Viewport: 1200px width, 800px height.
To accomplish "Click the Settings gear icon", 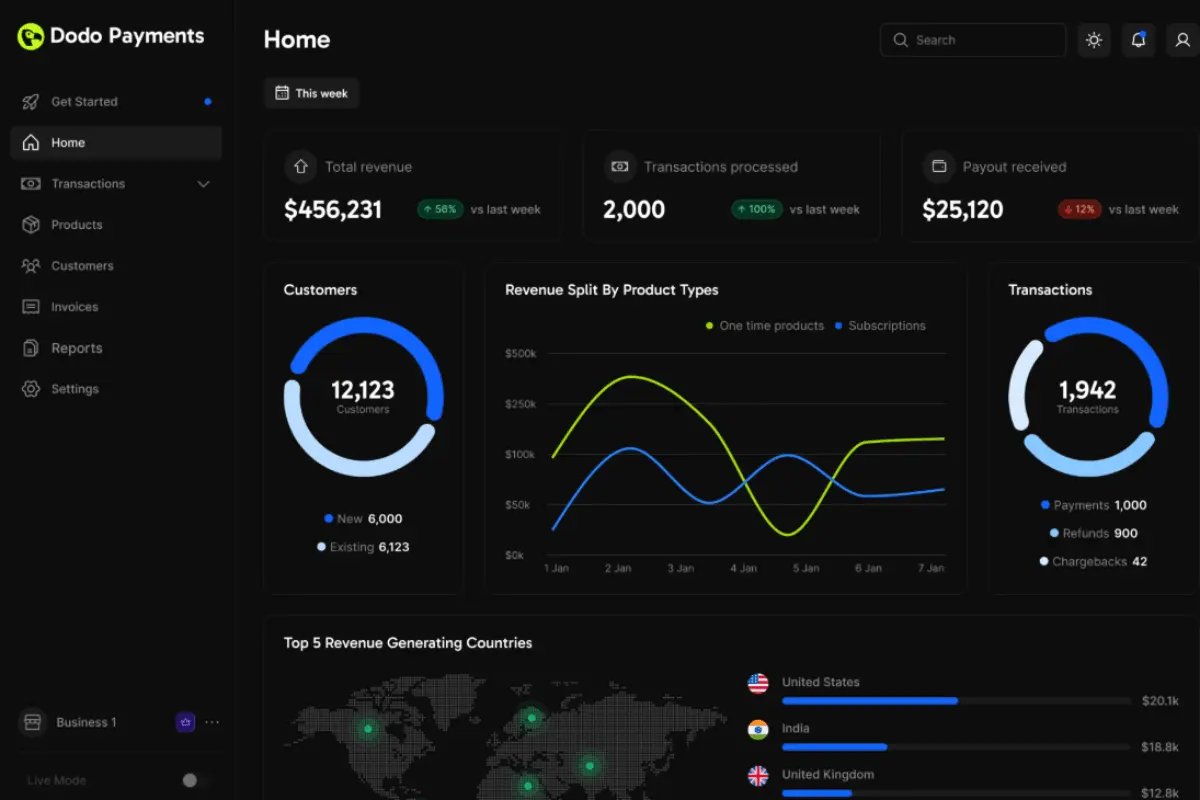I will click(x=31, y=389).
